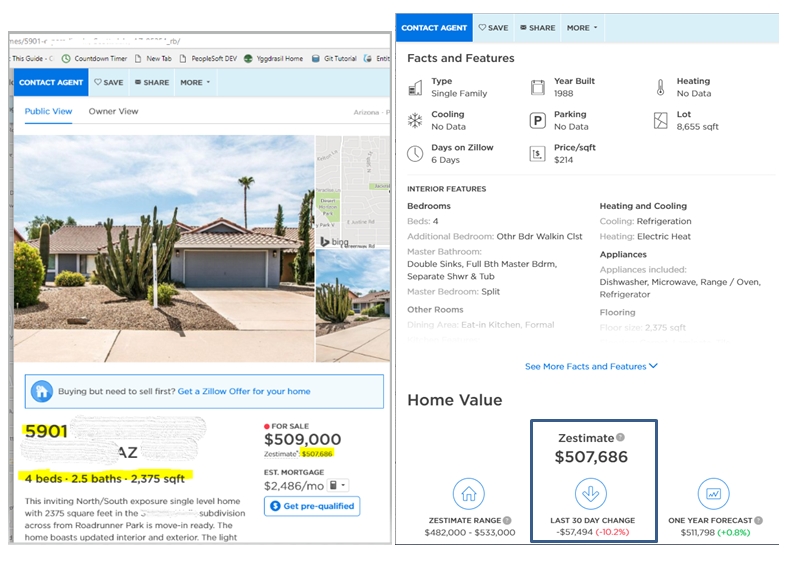Image resolution: width=812 pixels, height=567 pixels.
Task: Click the browser address bar
Action: pos(199,41)
